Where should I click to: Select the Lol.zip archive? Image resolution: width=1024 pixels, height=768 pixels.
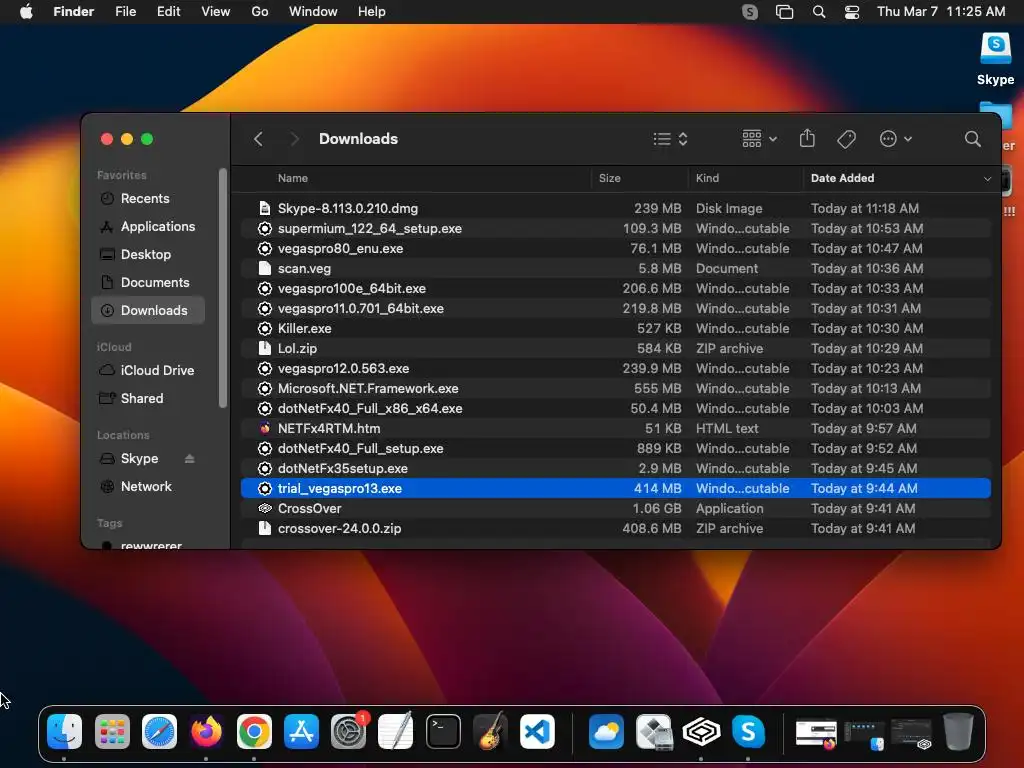(x=616, y=349)
